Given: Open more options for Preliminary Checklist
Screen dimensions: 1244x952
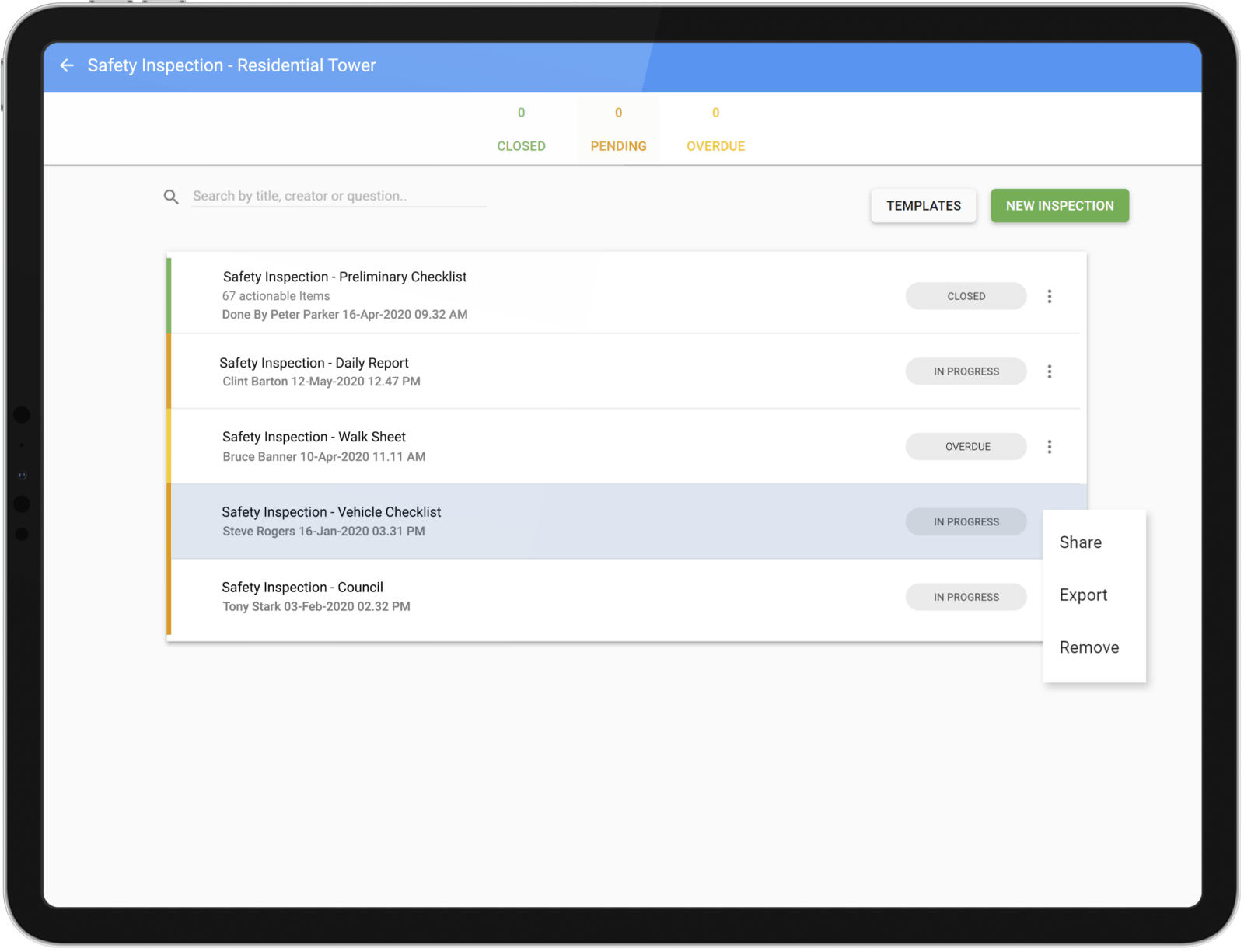Looking at the screenshot, I should pyautogui.click(x=1049, y=296).
